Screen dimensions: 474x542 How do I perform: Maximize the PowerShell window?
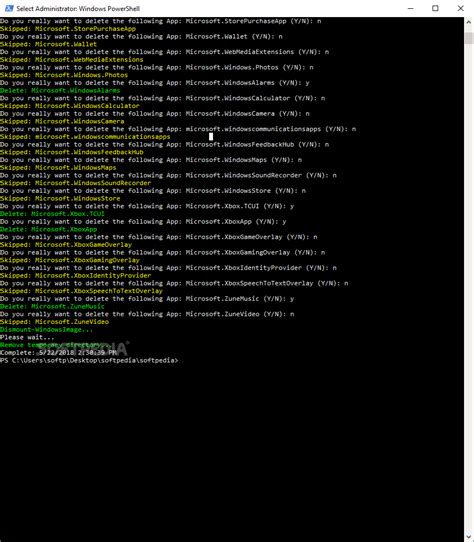(x=435, y=8)
